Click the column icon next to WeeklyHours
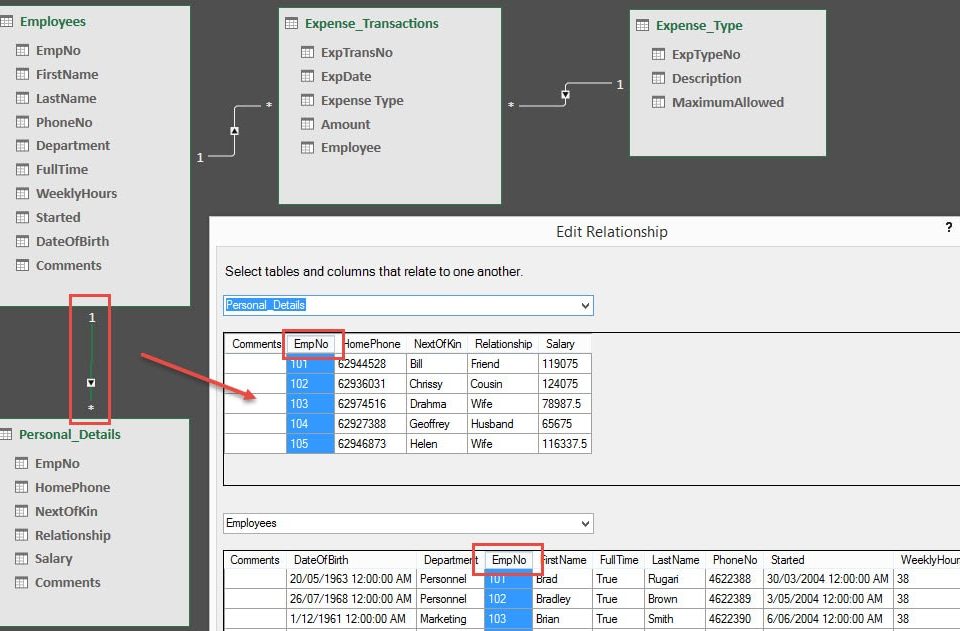 click(22, 193)
